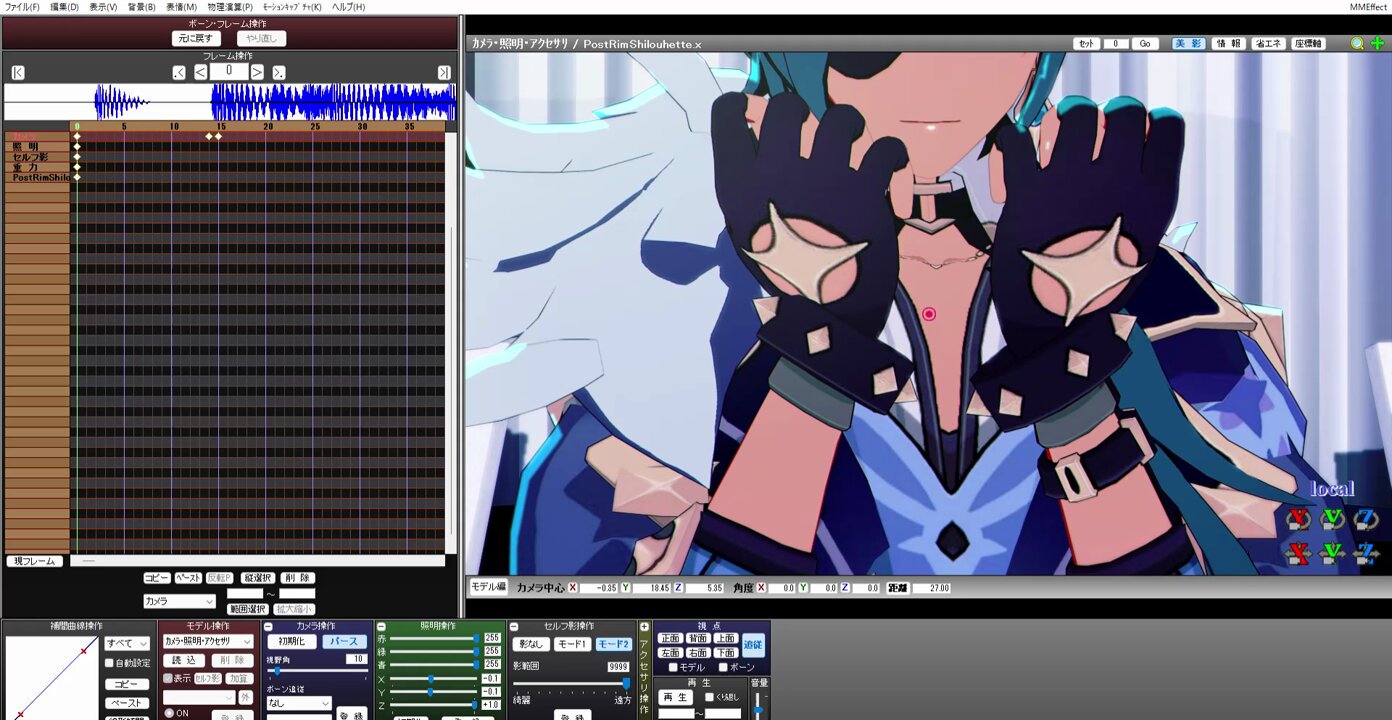Open the カメラ・照明・アクセサリ model dropdown
Viewport: 1392px width, 720px height.
point(207,641)
